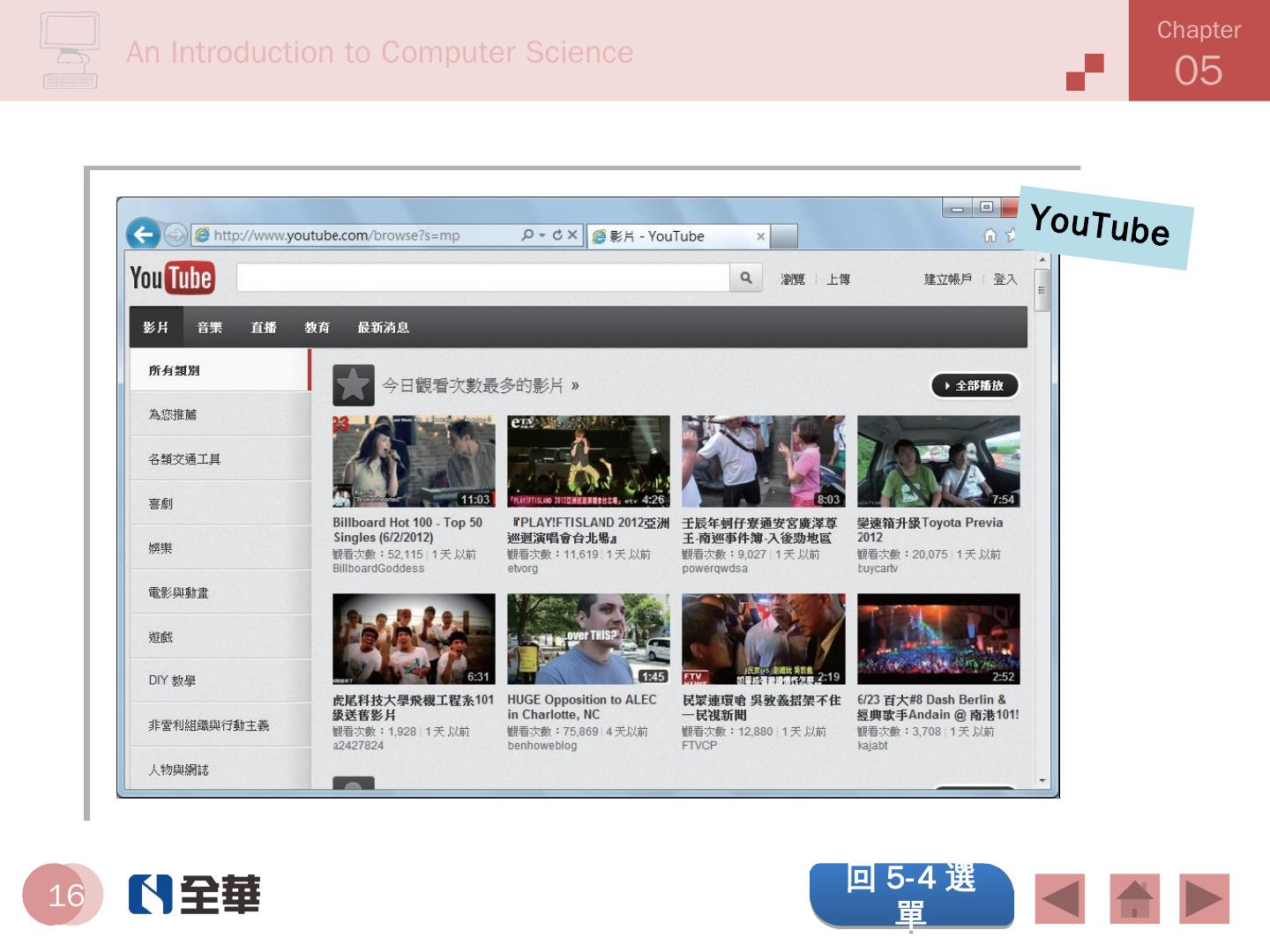
Task: Choose 人物與網誌 category
Action: [x=220, y=769]
